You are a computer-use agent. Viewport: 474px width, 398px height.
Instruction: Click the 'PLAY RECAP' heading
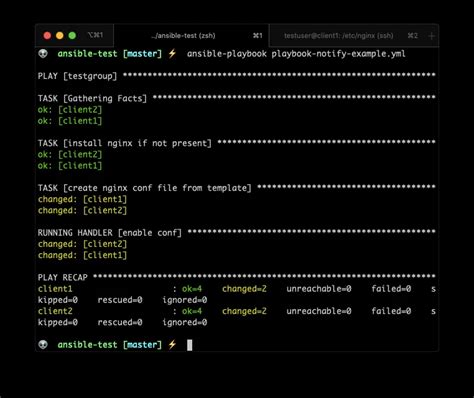[63, 277]
